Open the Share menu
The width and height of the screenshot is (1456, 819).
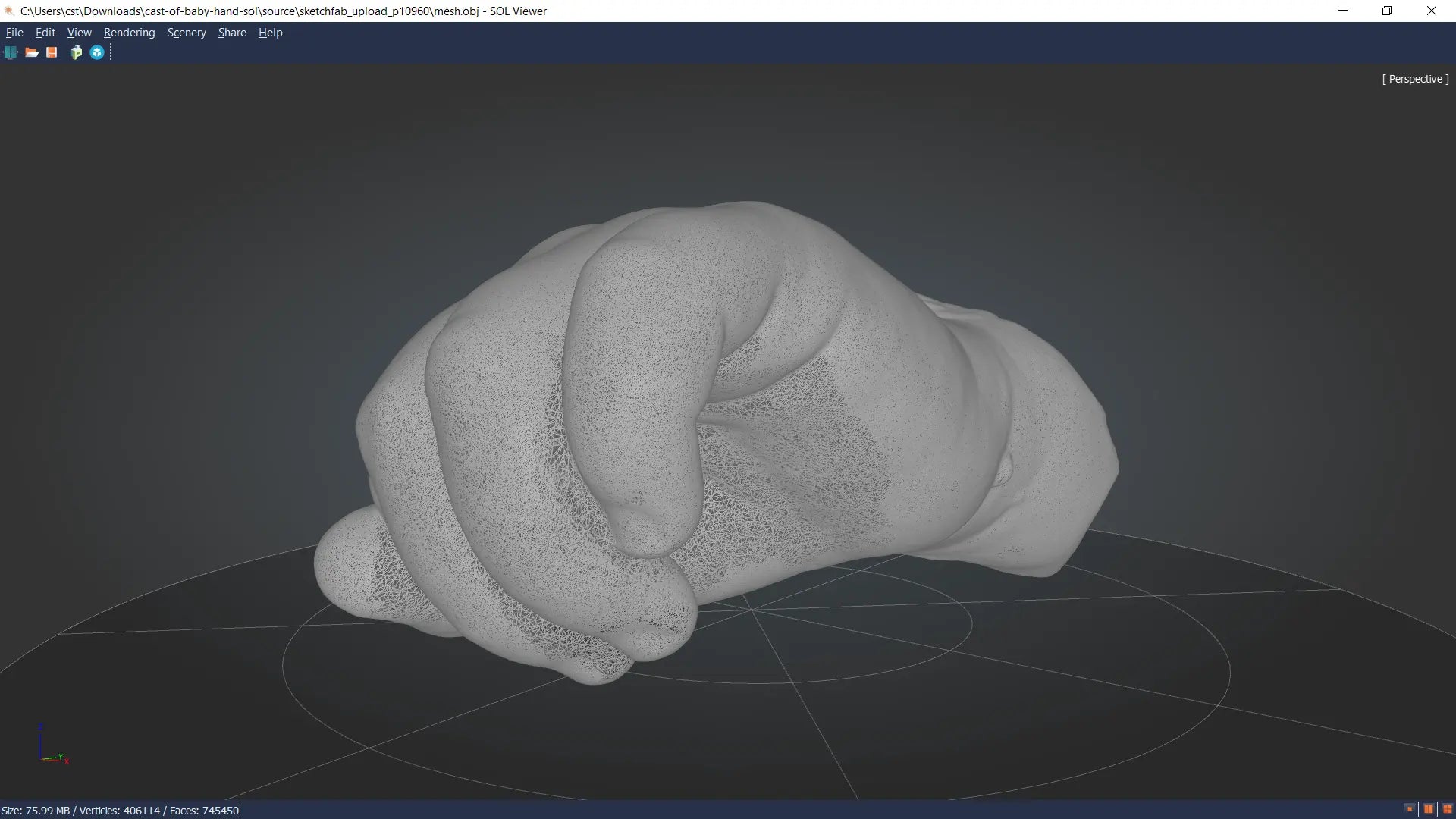click(232, 33)
